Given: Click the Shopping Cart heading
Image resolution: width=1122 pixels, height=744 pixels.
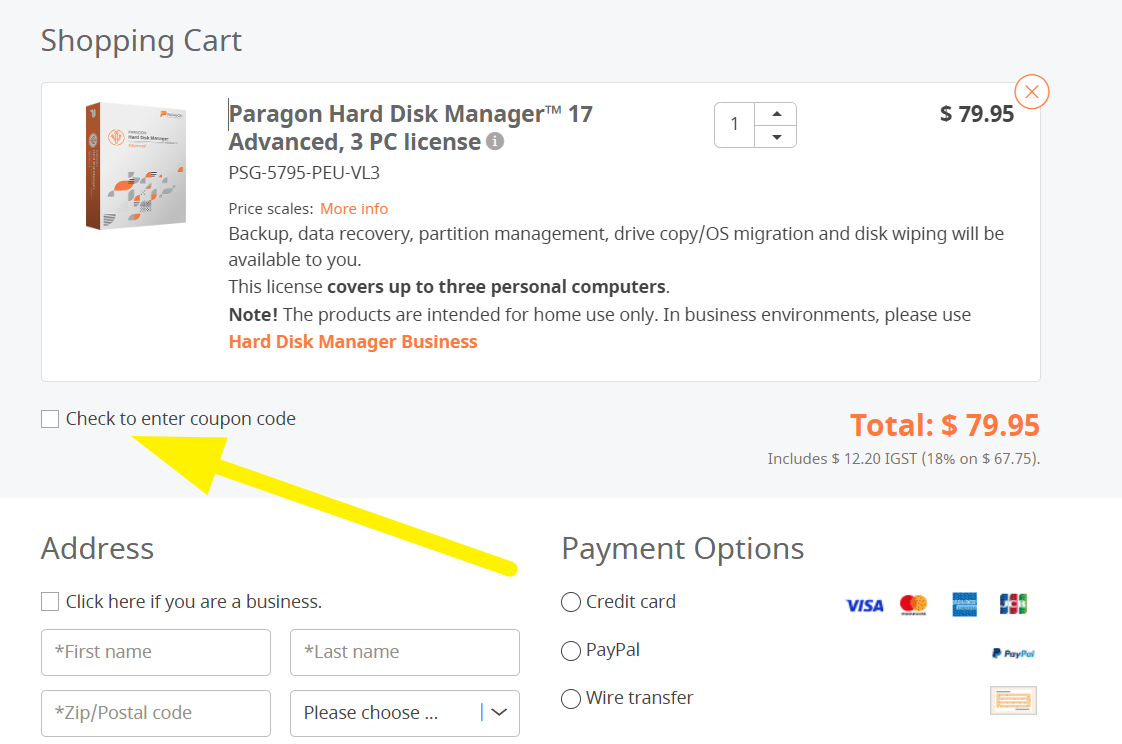Looking at the screenshot, I should (x=141, y=41).
